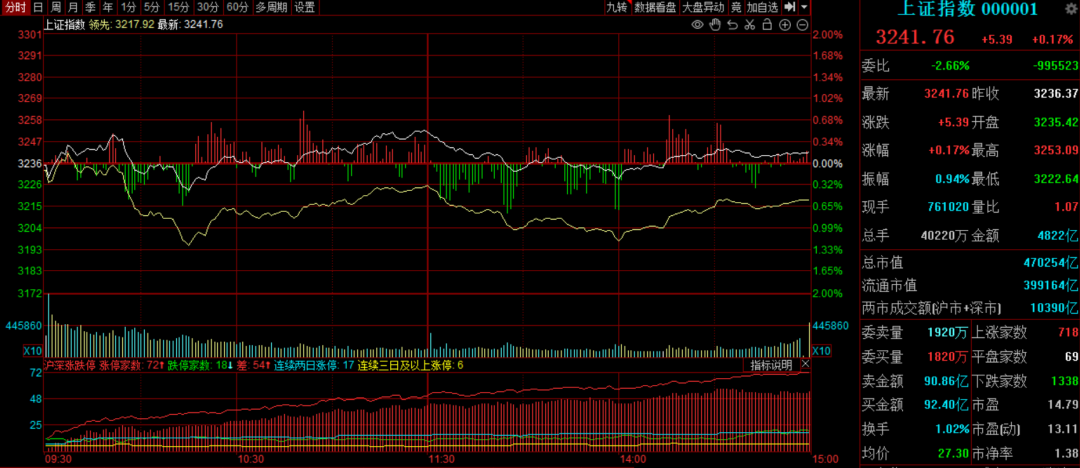
Task: Open 大盘异动 market movement
Action: 703,8
